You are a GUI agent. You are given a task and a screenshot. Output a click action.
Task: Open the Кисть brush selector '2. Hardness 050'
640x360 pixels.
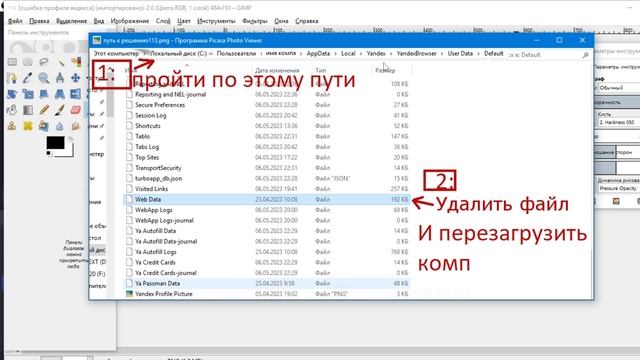pyautogui.click(x=619, y=122)
